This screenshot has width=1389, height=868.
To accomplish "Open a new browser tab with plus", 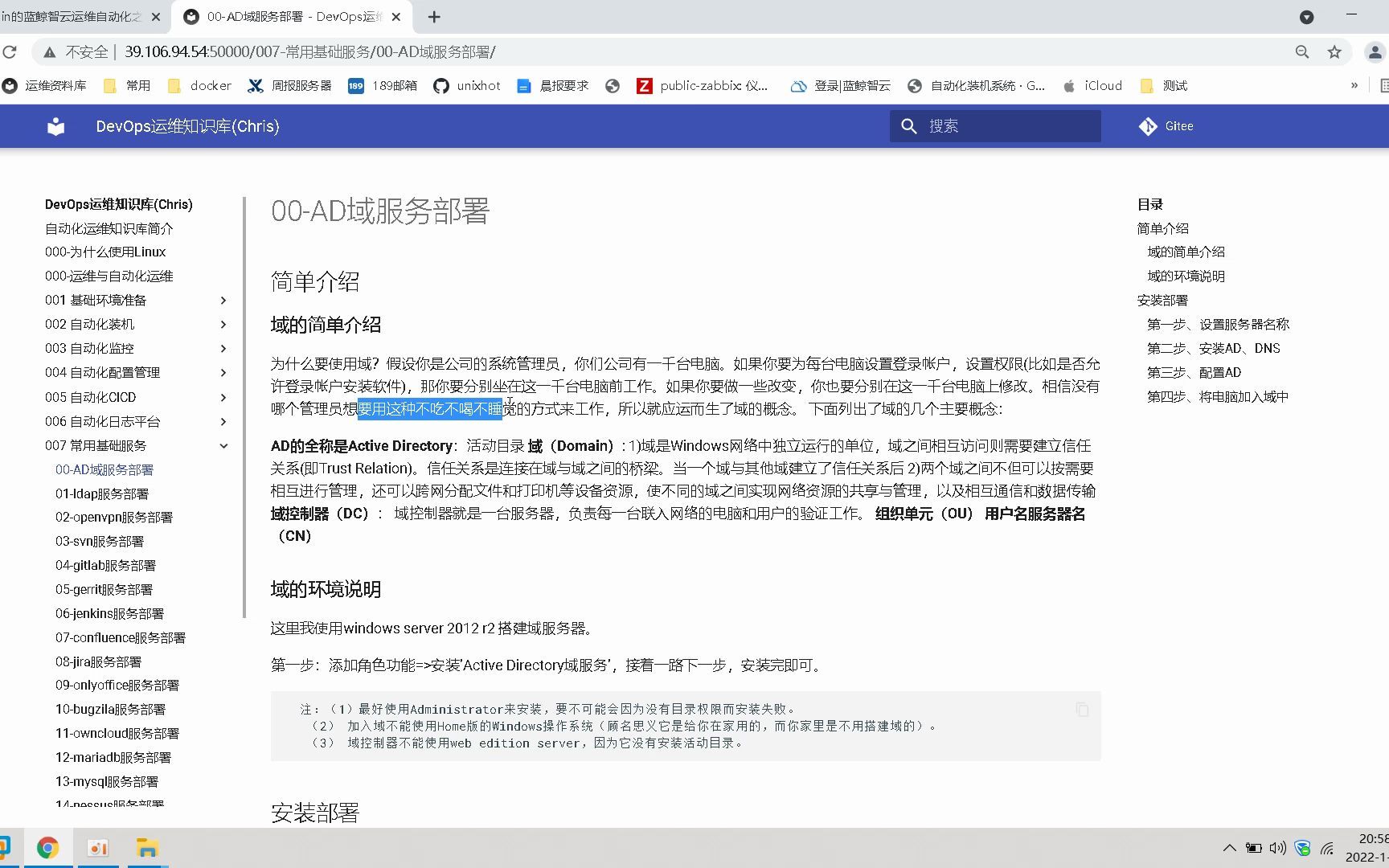I will tap(434, 17).
